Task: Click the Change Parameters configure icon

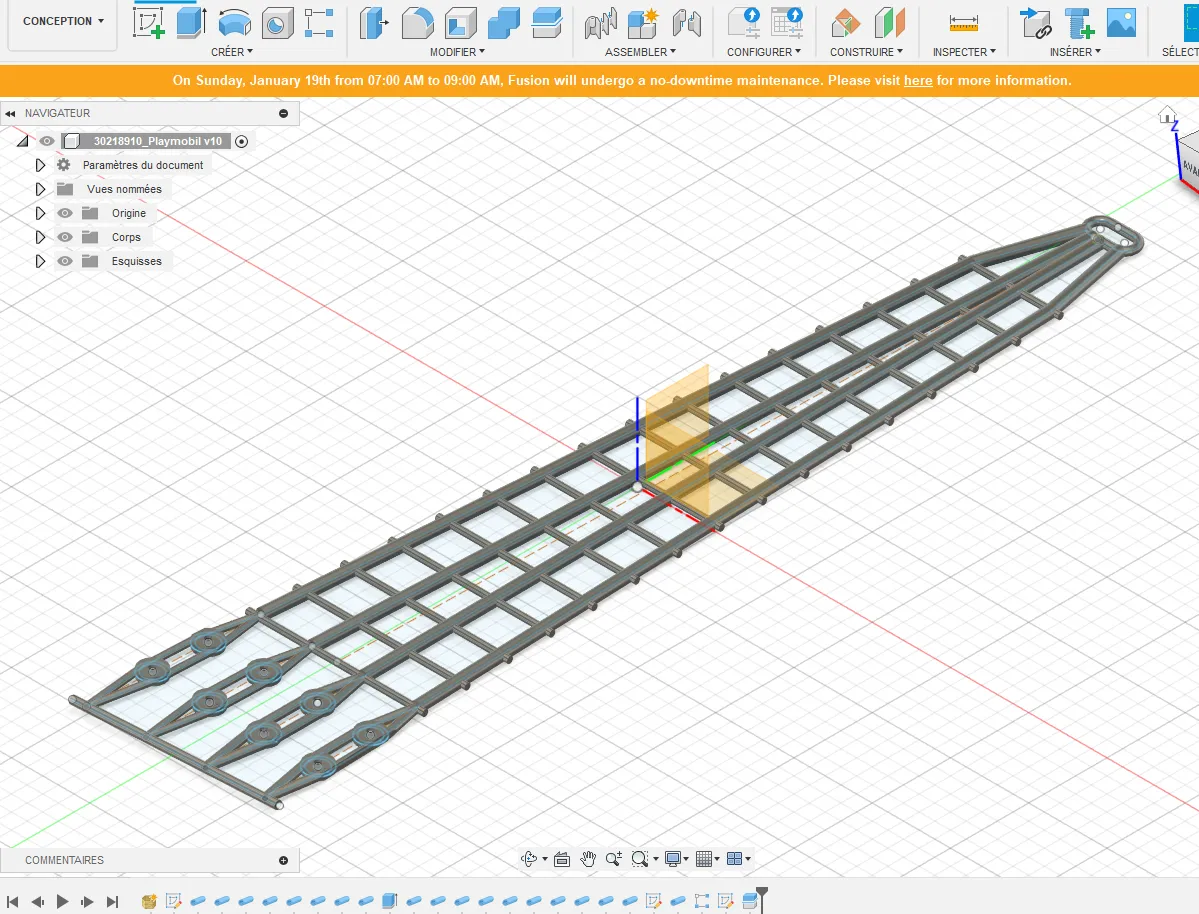Action: point(744,23)
